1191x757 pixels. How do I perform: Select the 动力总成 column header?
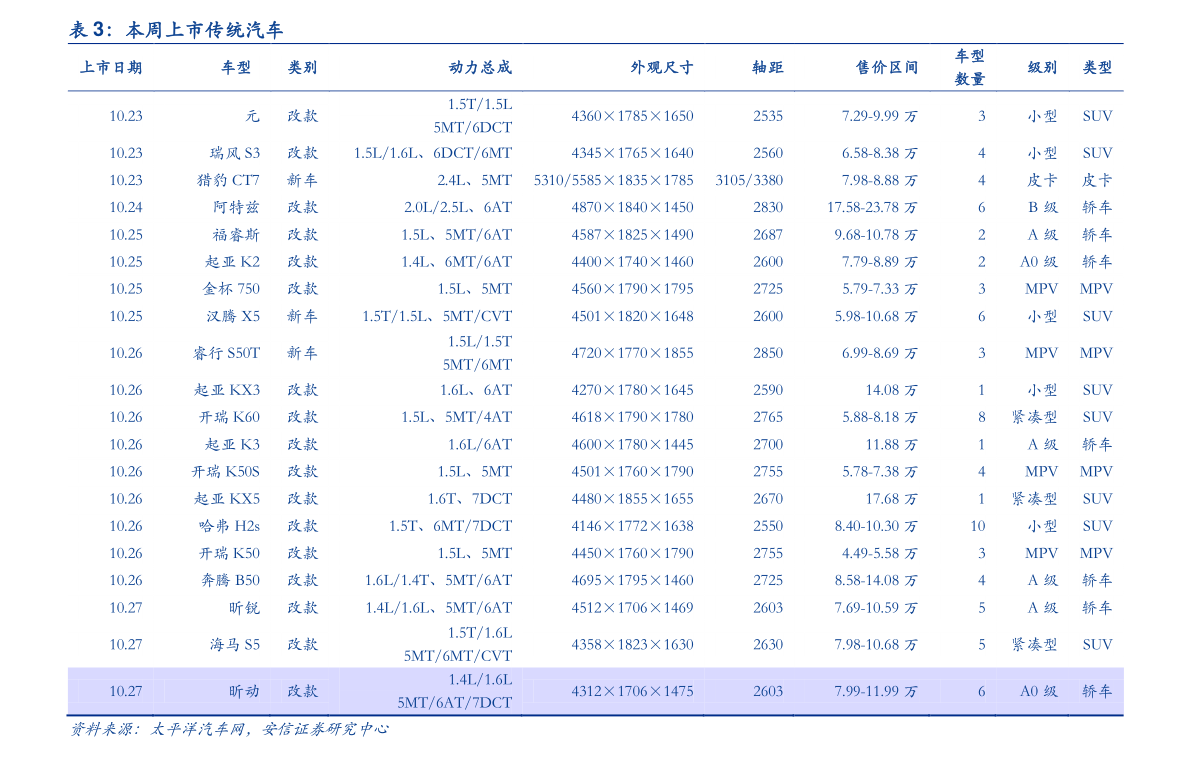[x=480, y=68]
